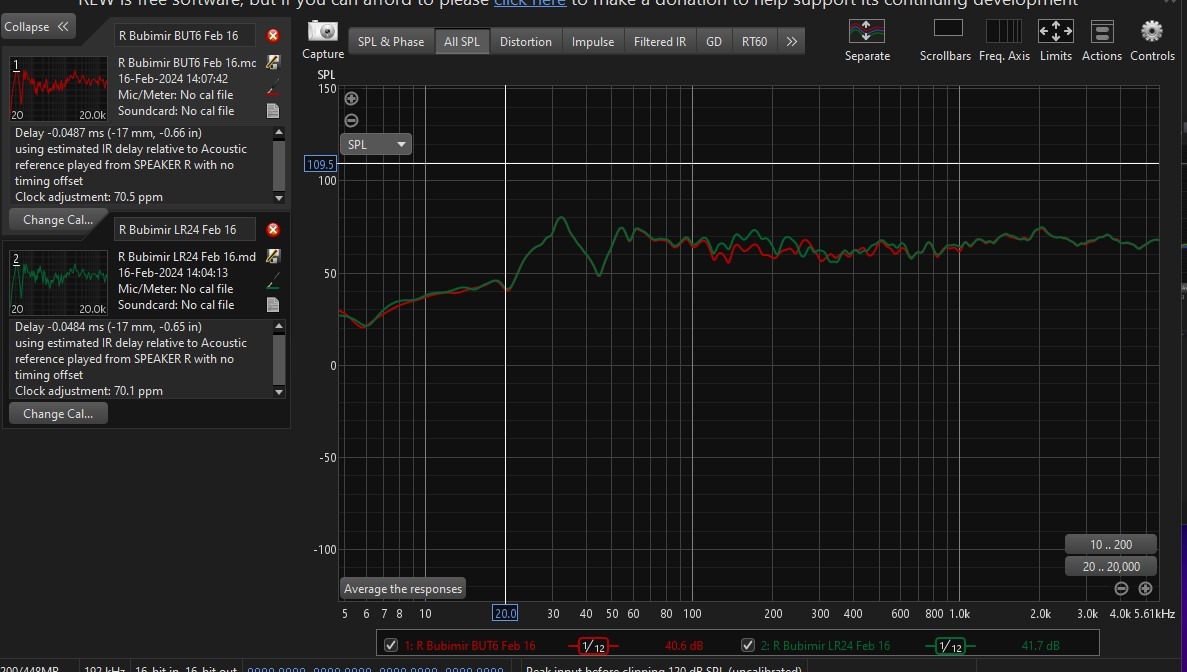
Task: Set the range to 20 .. 20,000
Action: tap(1111, 566)
